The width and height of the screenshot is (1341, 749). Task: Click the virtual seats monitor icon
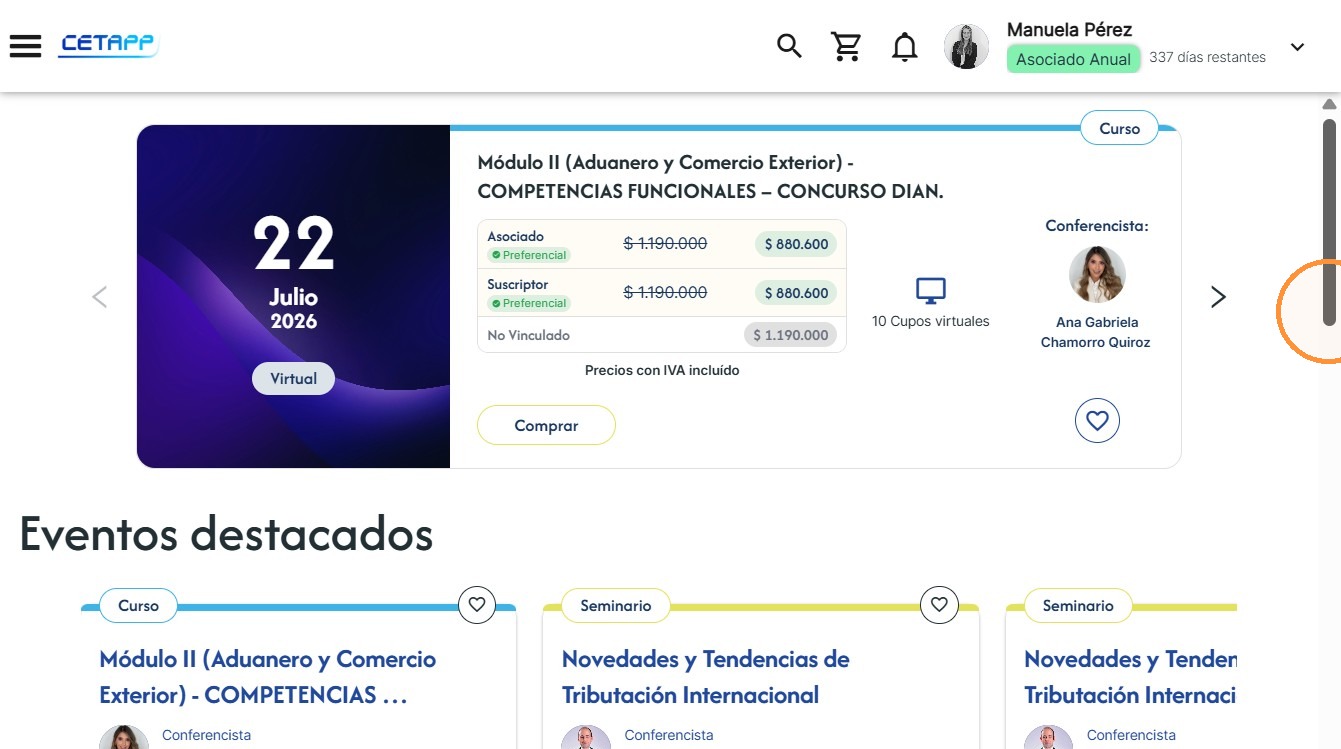931,291
